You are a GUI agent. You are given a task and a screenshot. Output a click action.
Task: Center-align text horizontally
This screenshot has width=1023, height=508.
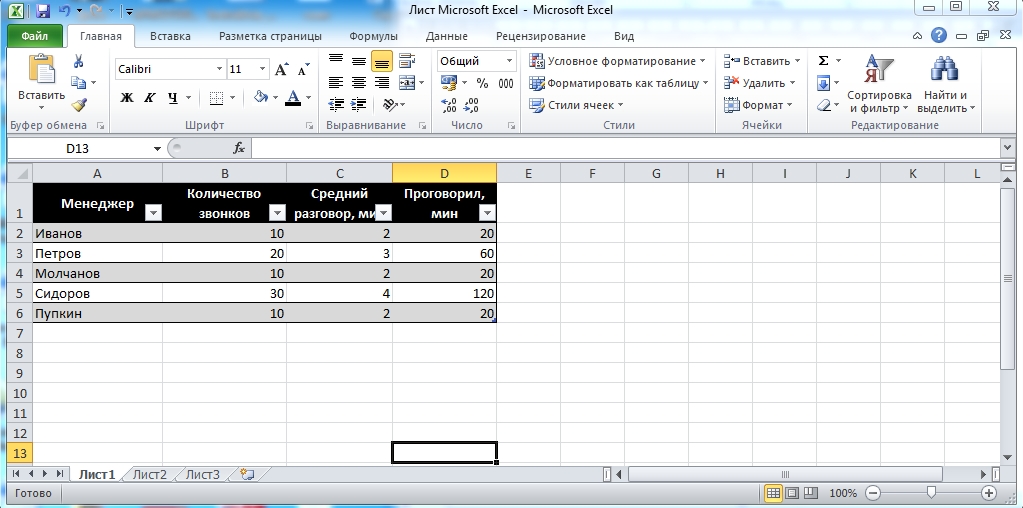358,83
